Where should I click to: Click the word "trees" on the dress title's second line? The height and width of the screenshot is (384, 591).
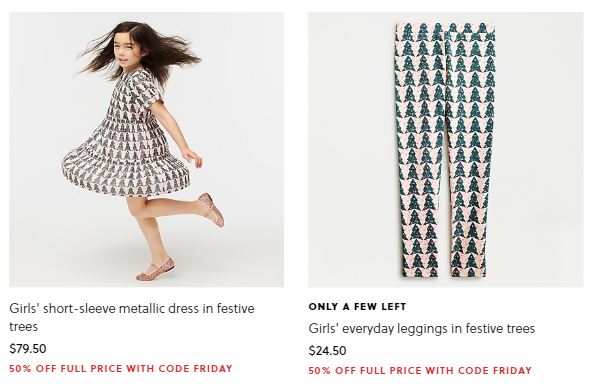pos(23,326)
